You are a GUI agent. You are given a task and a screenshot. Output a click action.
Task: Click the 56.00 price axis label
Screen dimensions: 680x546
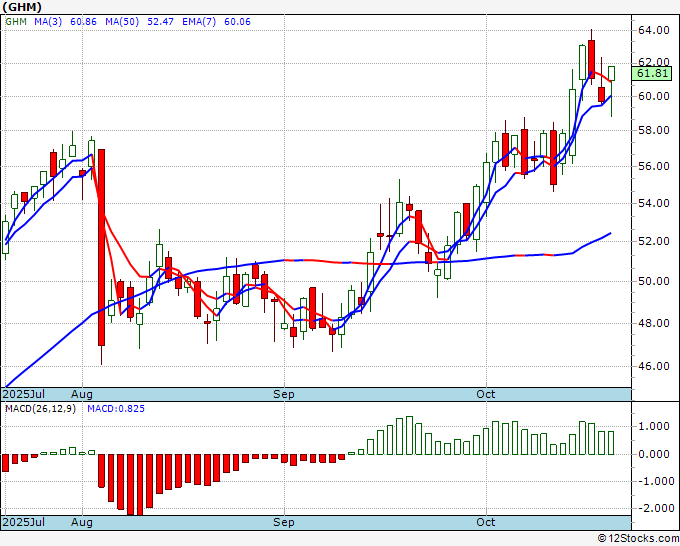654,167
